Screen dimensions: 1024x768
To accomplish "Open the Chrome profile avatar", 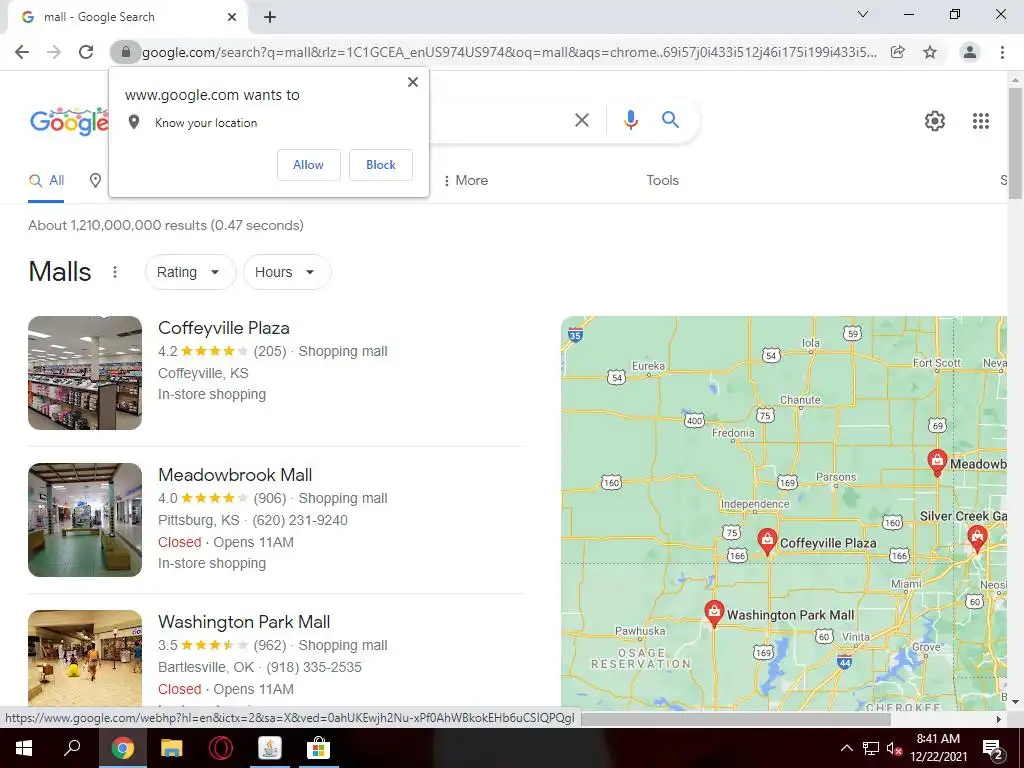I will click(970, 52).
